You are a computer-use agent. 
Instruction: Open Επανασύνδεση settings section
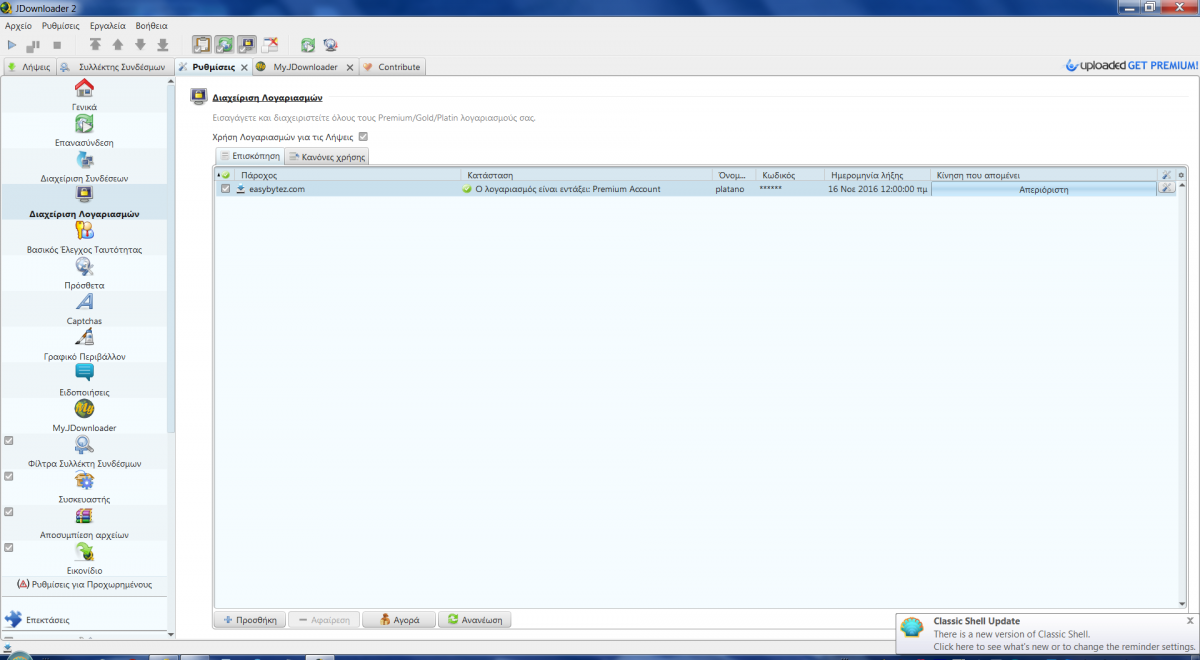(84, 131)
